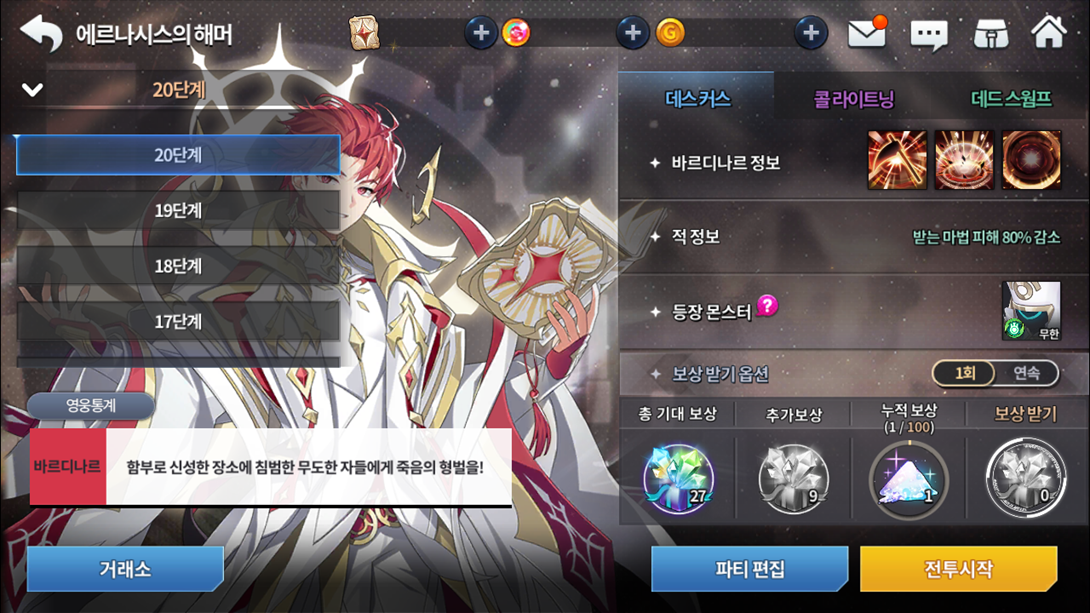View the third dark orb skill icon
The width and height of the screenshot is (1090, 613).
[x=1031, y=160]
